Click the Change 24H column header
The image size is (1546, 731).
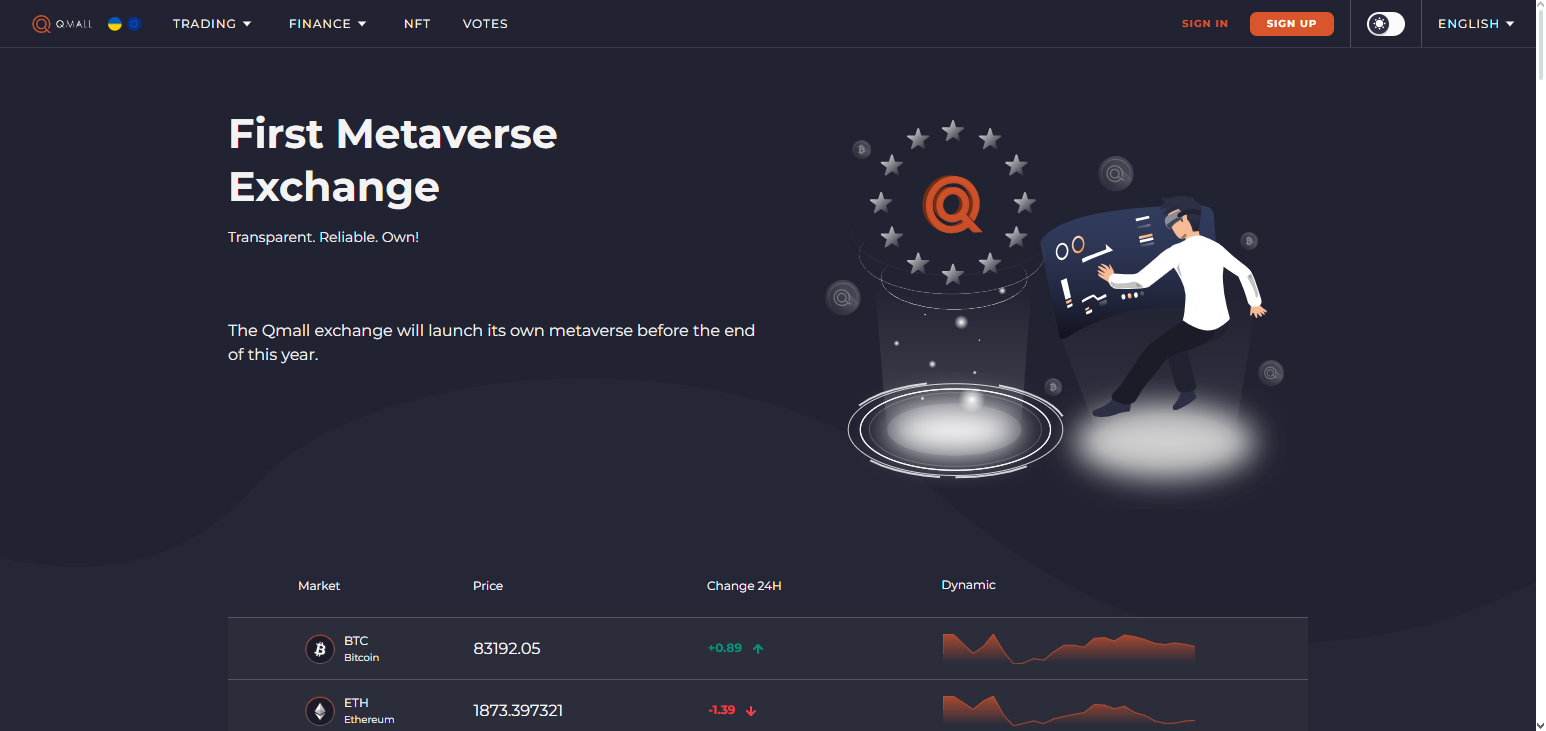coord(744,586)
